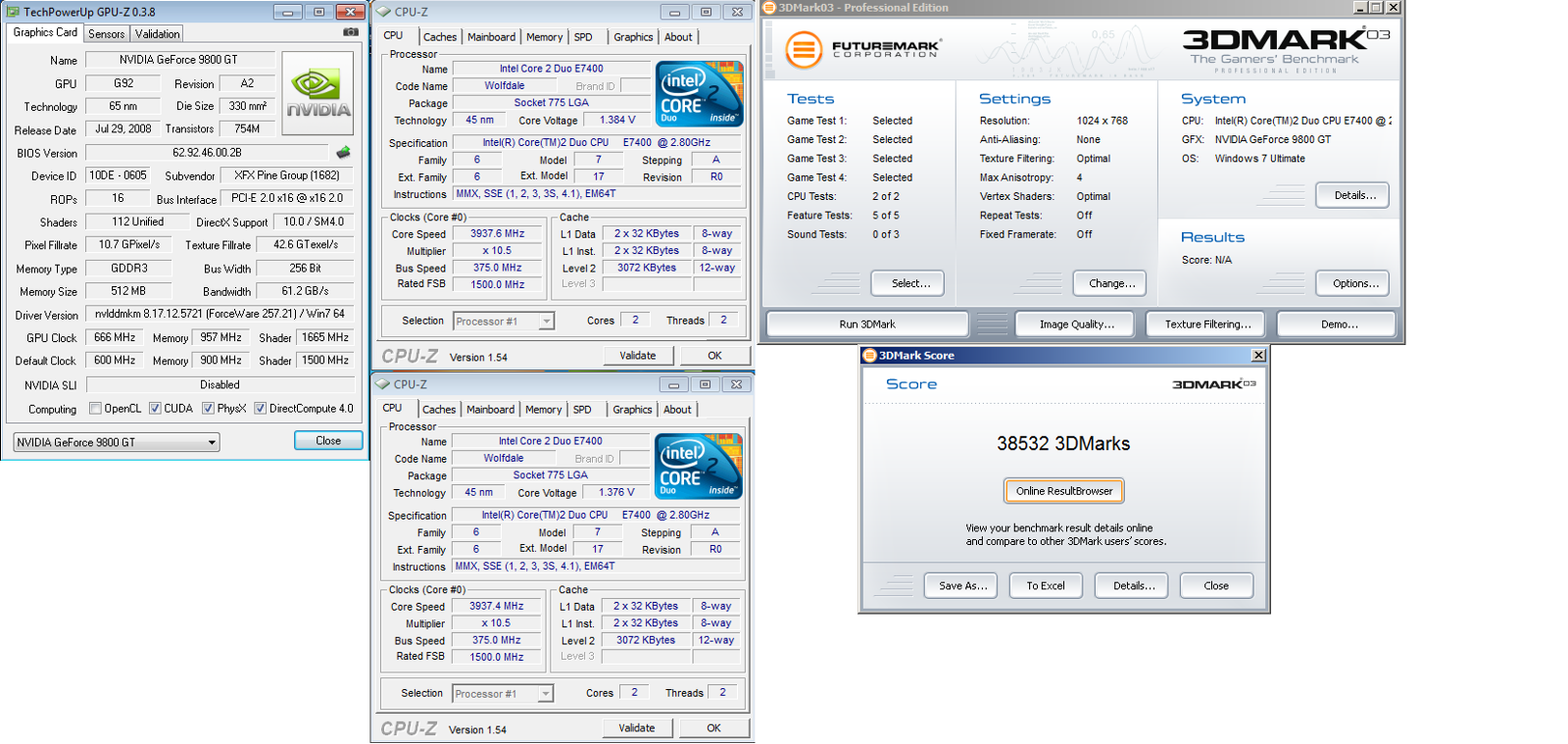Open Processor #1 dropdown in upper CPU-Z
This screenshot has width=1568, height=744.
coord(504,321)
